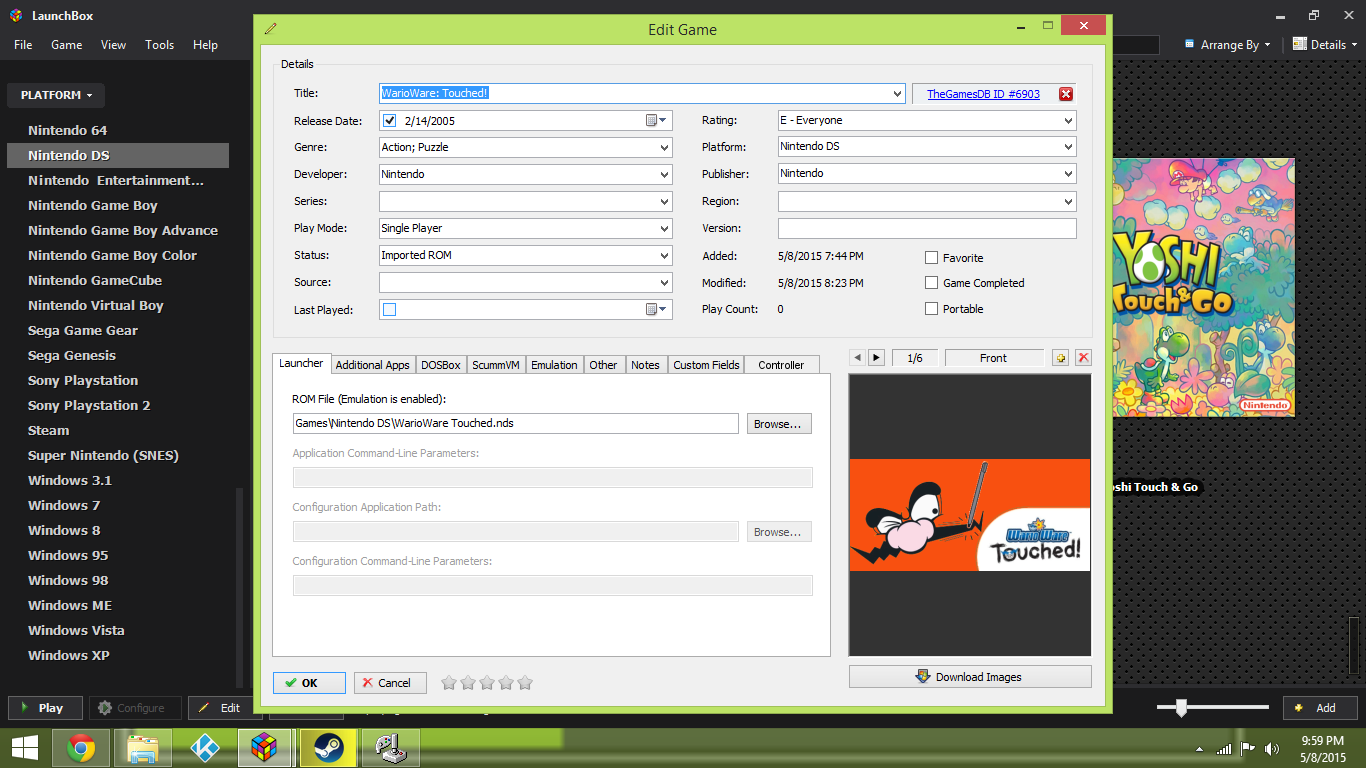Open the Rating dropdown showing E - Everyone
Image resolution: width=1366 pixels, height=768 pixels.
tap(1067, 120)
